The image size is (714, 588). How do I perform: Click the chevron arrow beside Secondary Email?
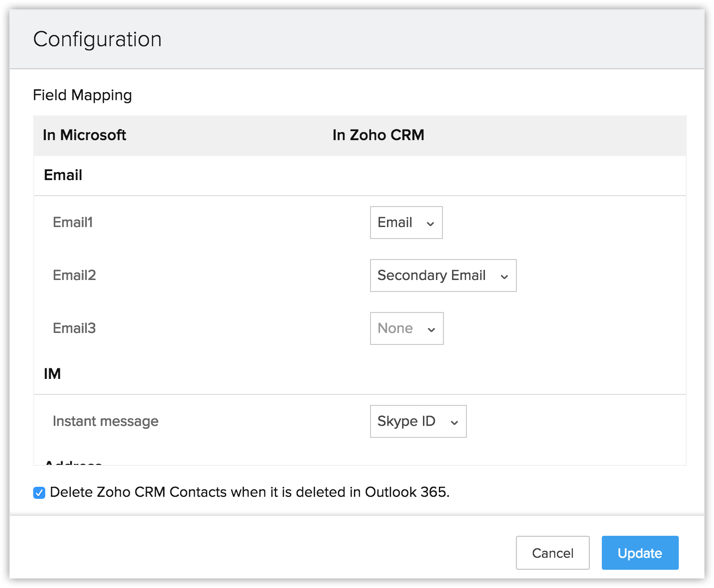(504, 277)
